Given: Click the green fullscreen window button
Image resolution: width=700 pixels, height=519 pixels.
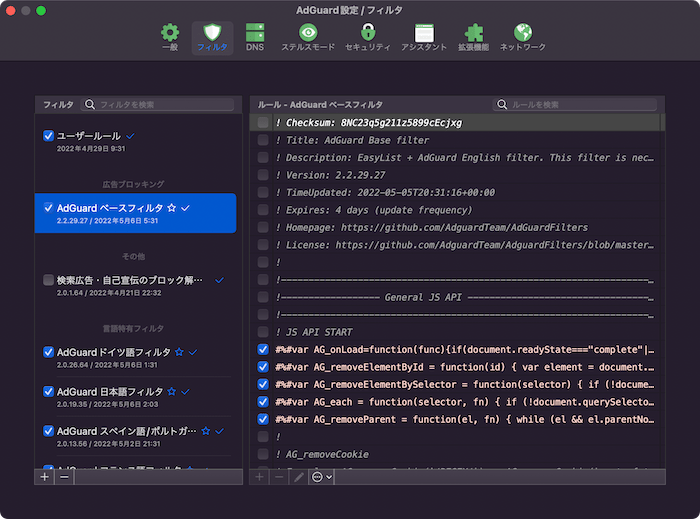Looking at the screenshot, I should (x=41, y=10).
